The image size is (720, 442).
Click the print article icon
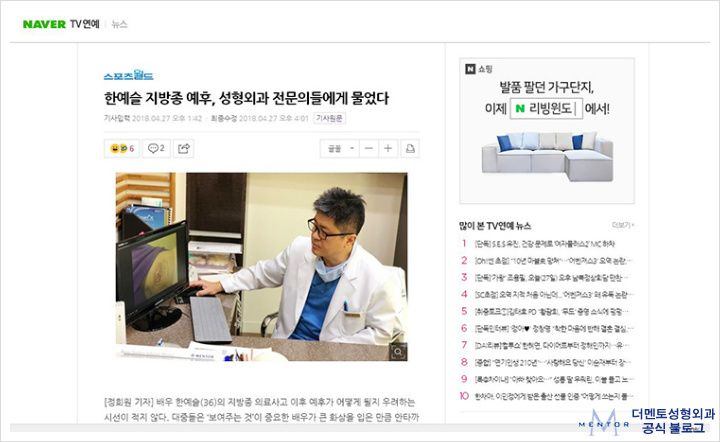coord(409,148)
